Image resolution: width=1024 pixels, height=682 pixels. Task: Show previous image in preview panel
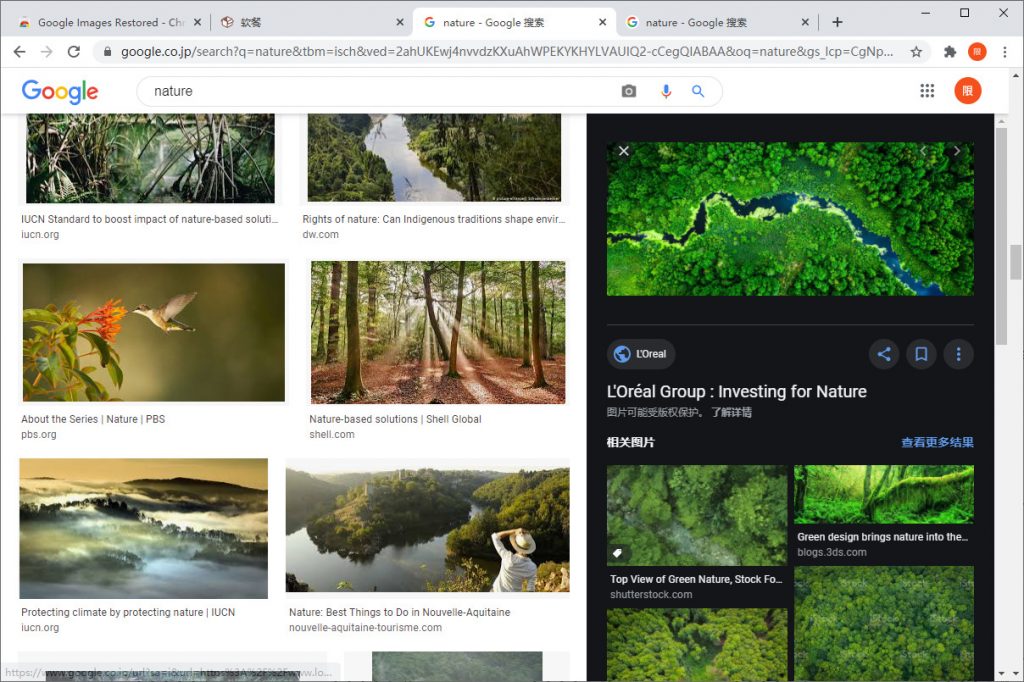(x=923, y=151)
